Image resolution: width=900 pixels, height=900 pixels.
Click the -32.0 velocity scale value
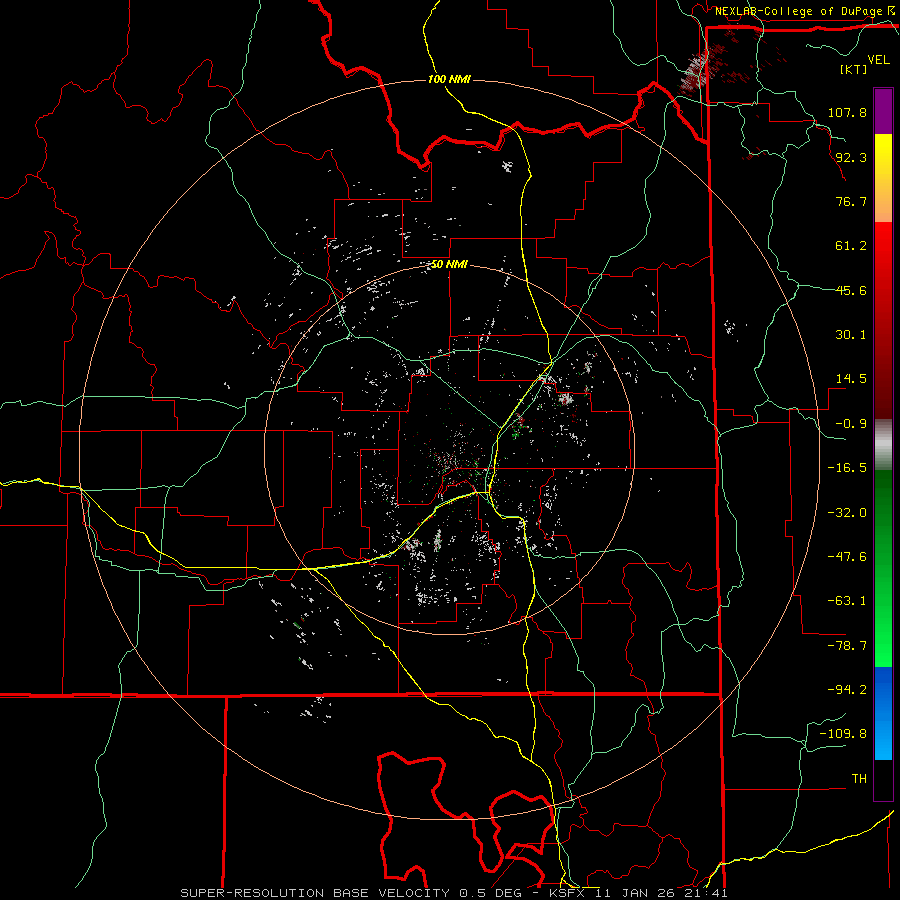point(847,513)
